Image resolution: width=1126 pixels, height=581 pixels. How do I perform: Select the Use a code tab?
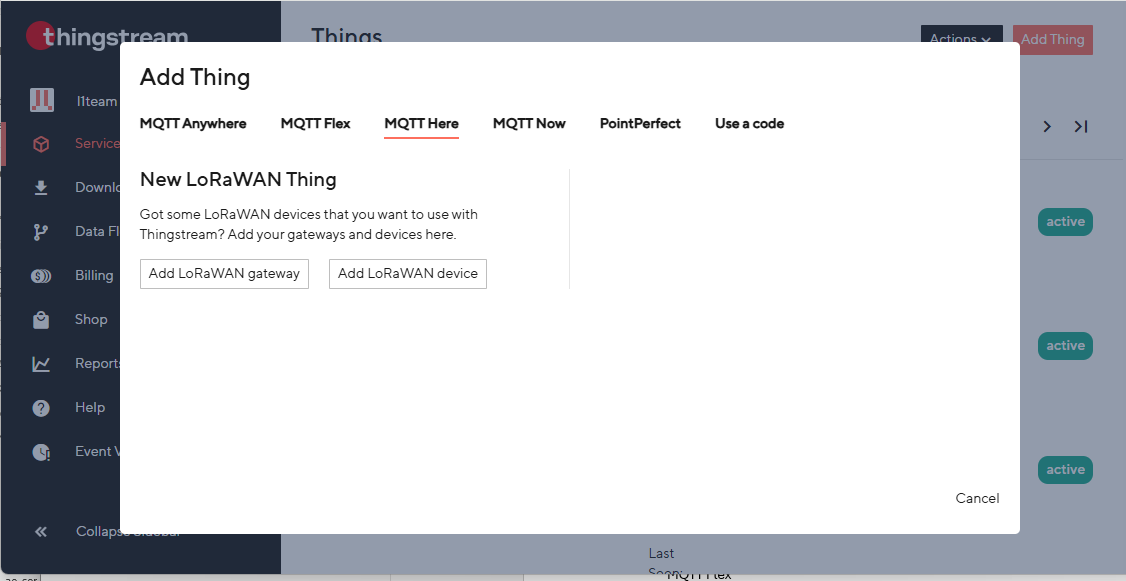coord(750,124)
